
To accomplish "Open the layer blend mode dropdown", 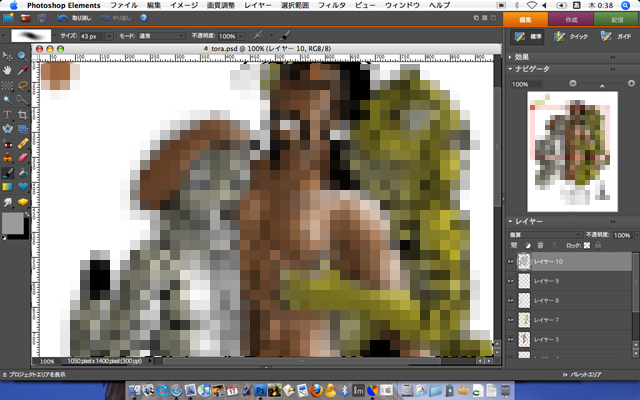I will coord(545,235).
